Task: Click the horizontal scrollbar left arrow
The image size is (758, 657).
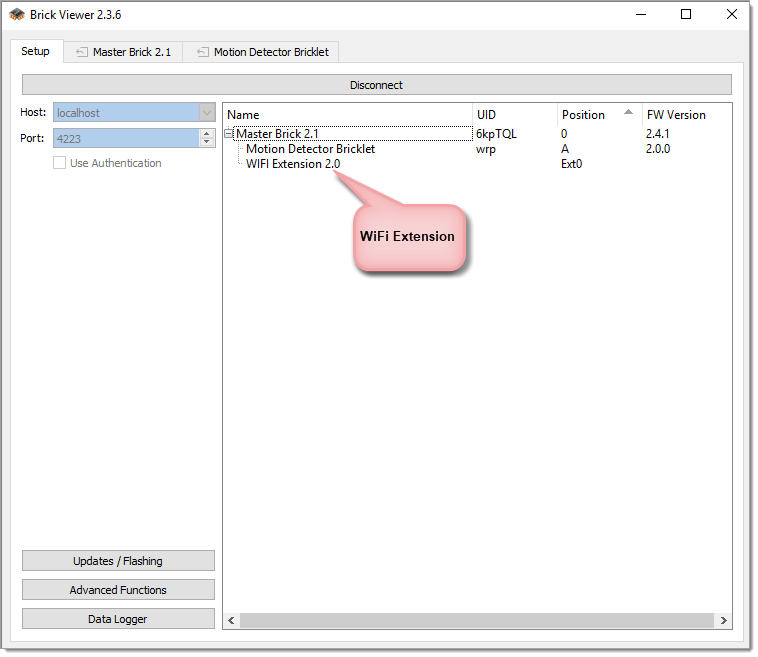Action: [232, 621]
